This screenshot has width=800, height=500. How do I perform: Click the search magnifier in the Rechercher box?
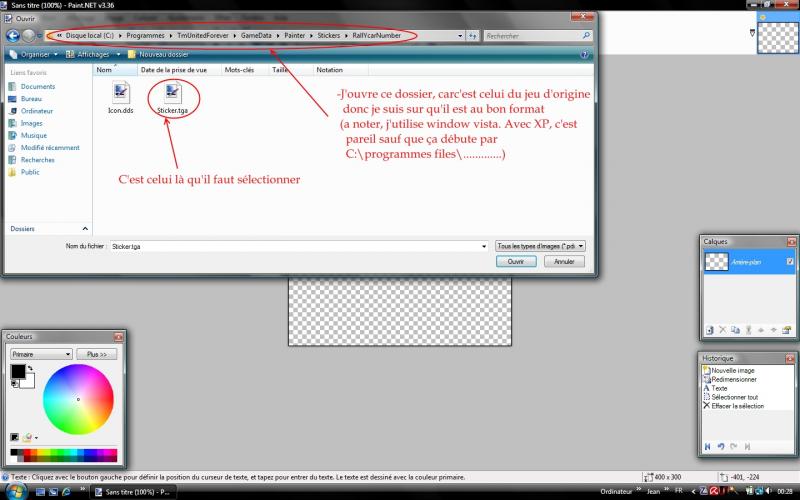point(586,35)
